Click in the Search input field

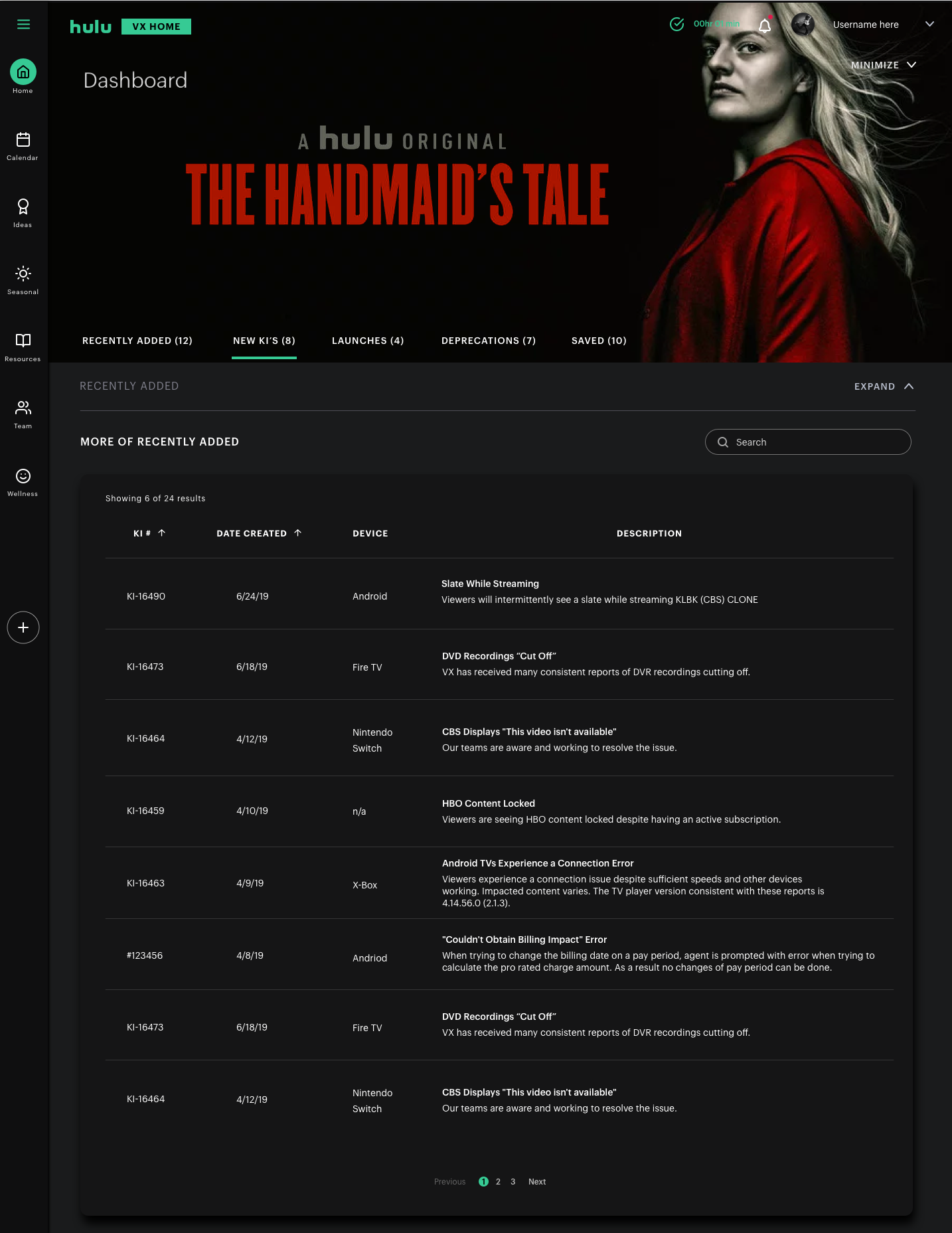click(x=808, y=442)
